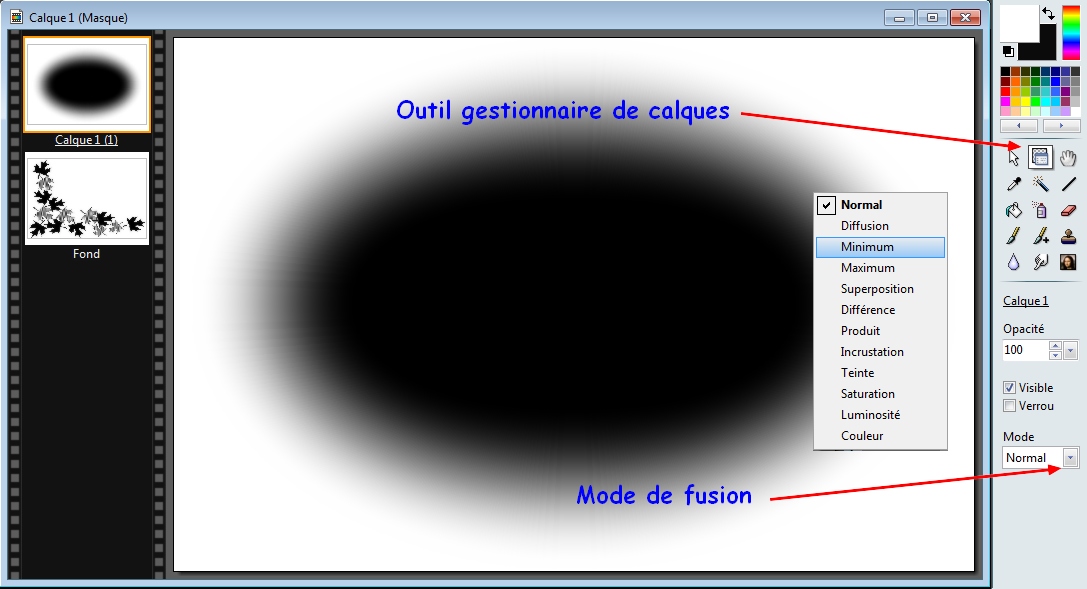
Task: Select the layer manager tool
Action: pyautogui.click(x=1040, y=157)
